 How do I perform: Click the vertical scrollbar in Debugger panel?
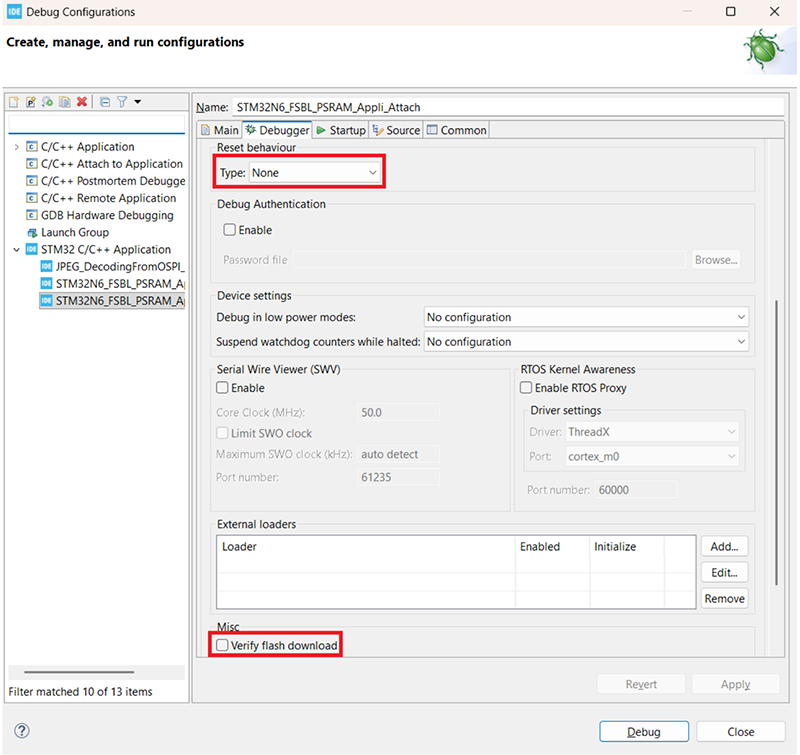click(776, 440)
